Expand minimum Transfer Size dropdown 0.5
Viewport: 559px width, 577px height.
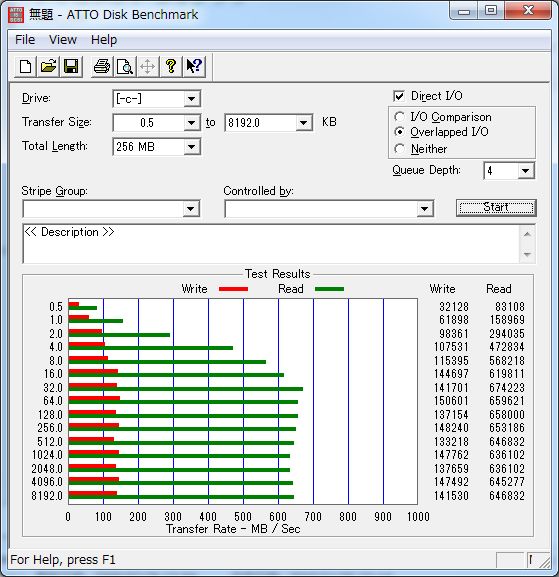[x=191, y=123]
